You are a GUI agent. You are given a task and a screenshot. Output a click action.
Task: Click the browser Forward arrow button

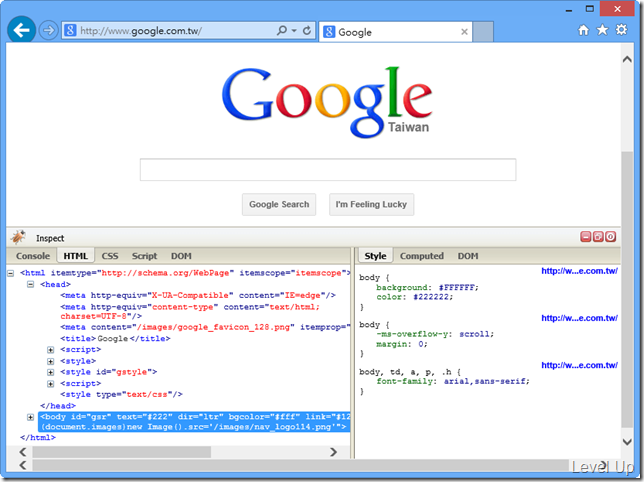(48, 30)
